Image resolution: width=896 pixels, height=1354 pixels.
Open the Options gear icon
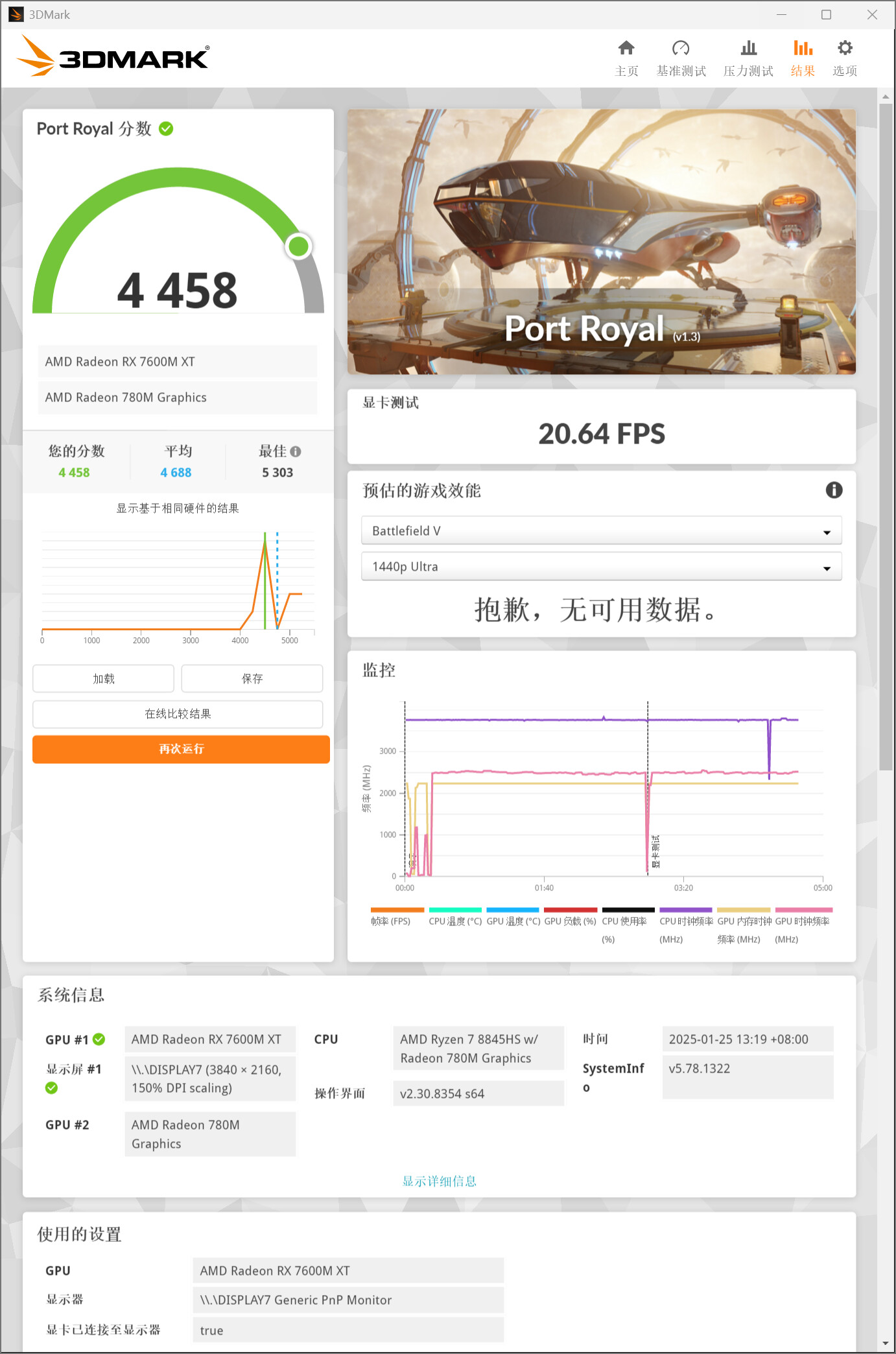[844, 49]
